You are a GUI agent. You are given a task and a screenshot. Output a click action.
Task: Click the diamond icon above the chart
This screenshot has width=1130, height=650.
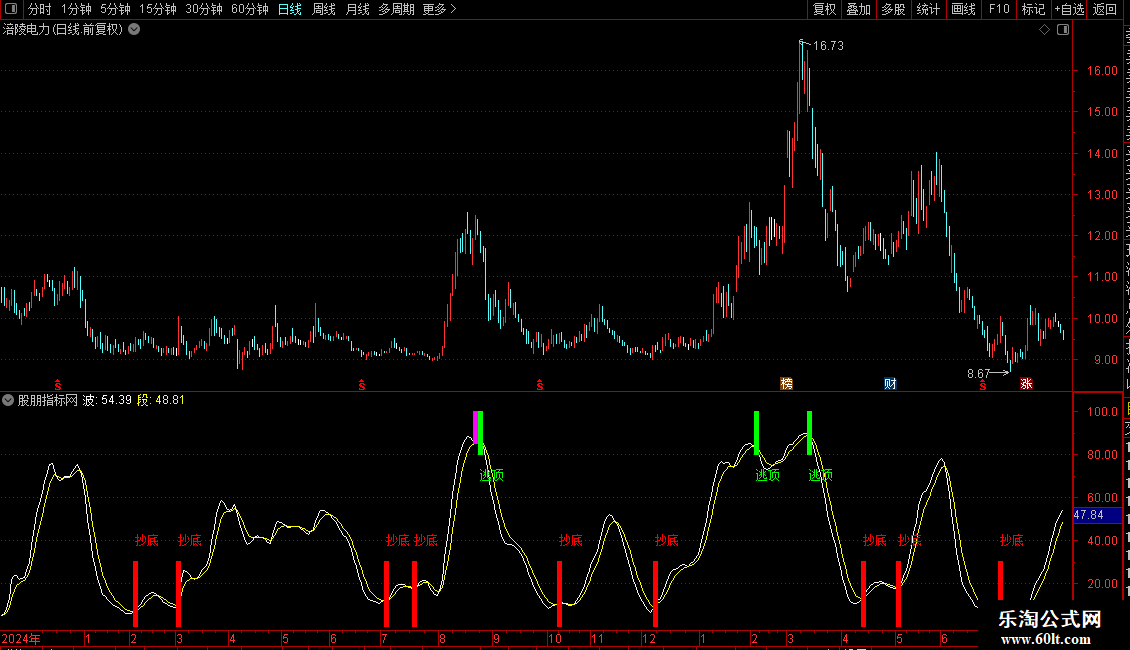[x=1044, y=30]
